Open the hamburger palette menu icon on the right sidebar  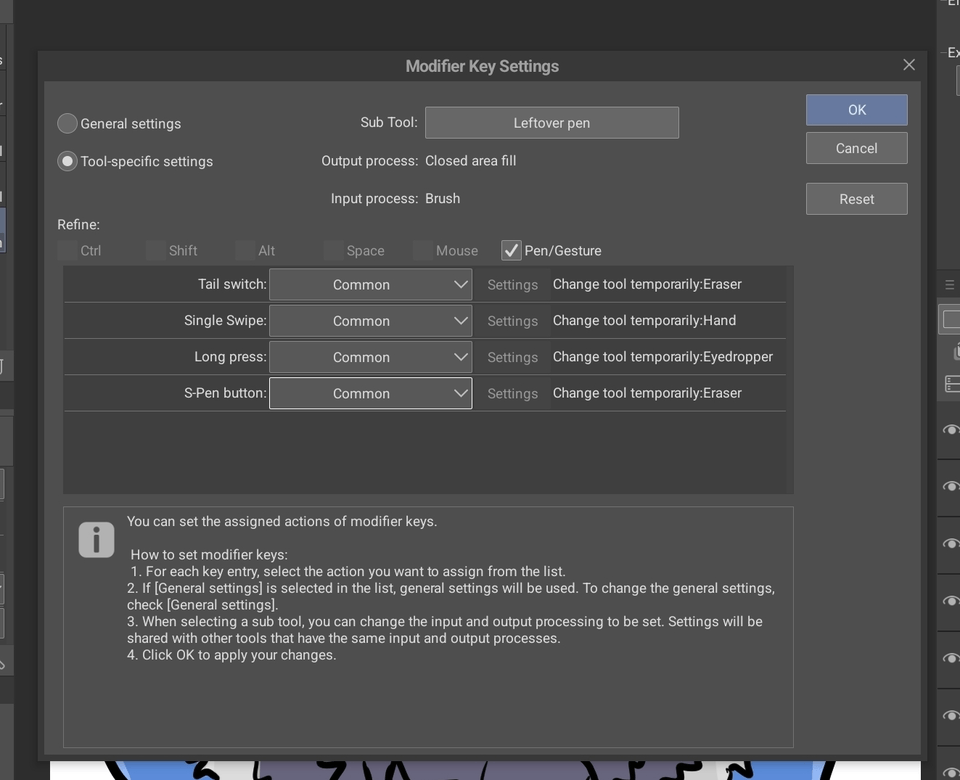click(x=949, y=284)
